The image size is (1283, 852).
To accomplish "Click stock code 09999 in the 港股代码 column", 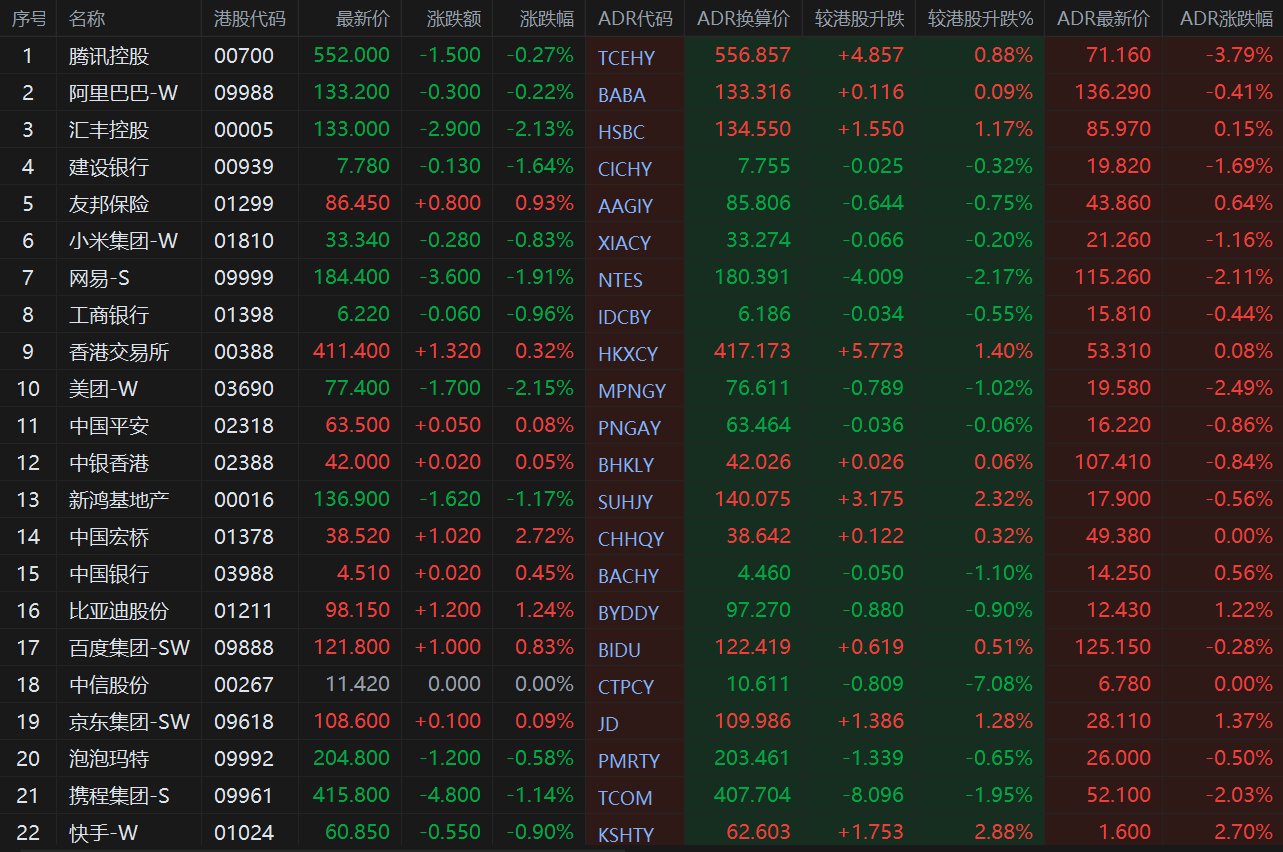I will (x=244, y=278).
